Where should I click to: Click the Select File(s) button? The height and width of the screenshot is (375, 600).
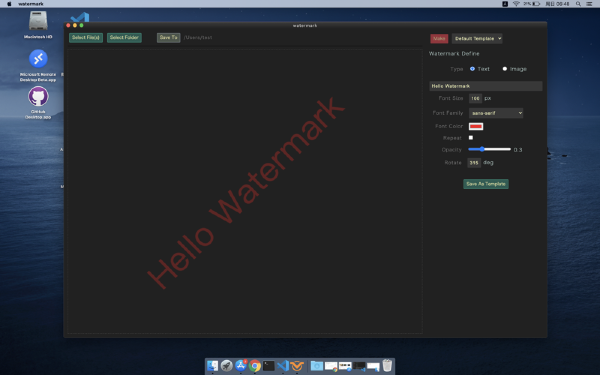[86, 38]
